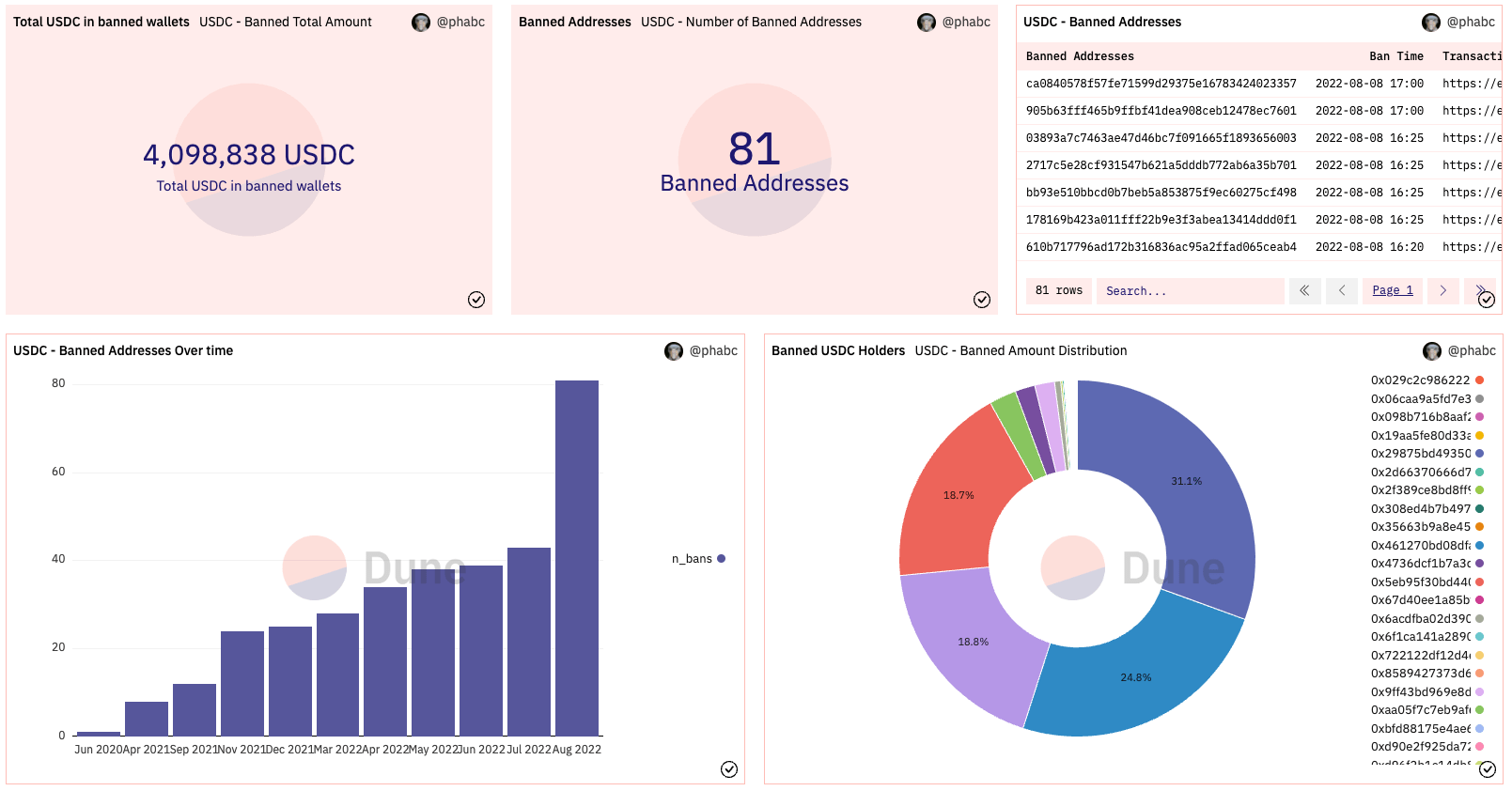Toggle legend entry 0x35663b9a8e45
The width and height of the screenshot is (1512, 791).
1426,527
